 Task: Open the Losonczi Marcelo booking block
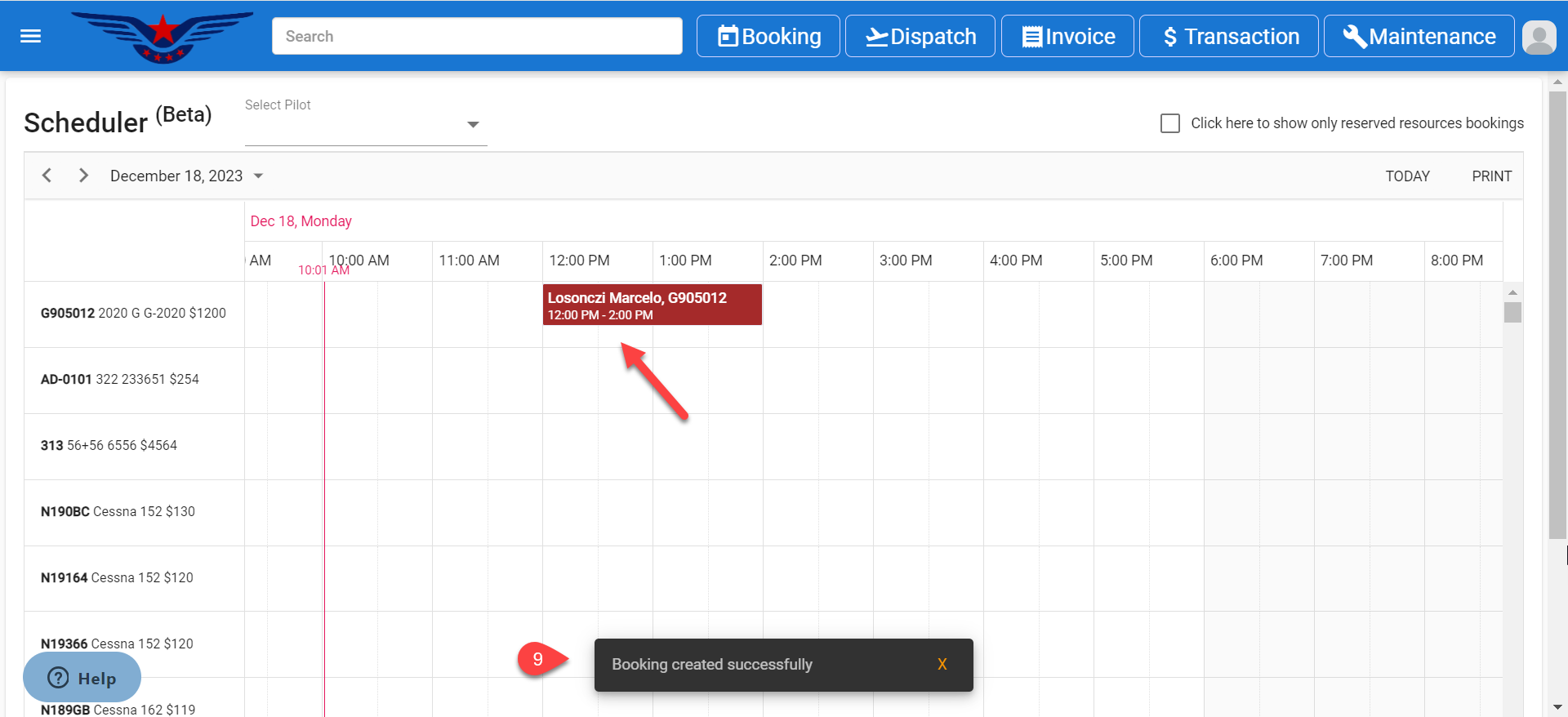652,305
